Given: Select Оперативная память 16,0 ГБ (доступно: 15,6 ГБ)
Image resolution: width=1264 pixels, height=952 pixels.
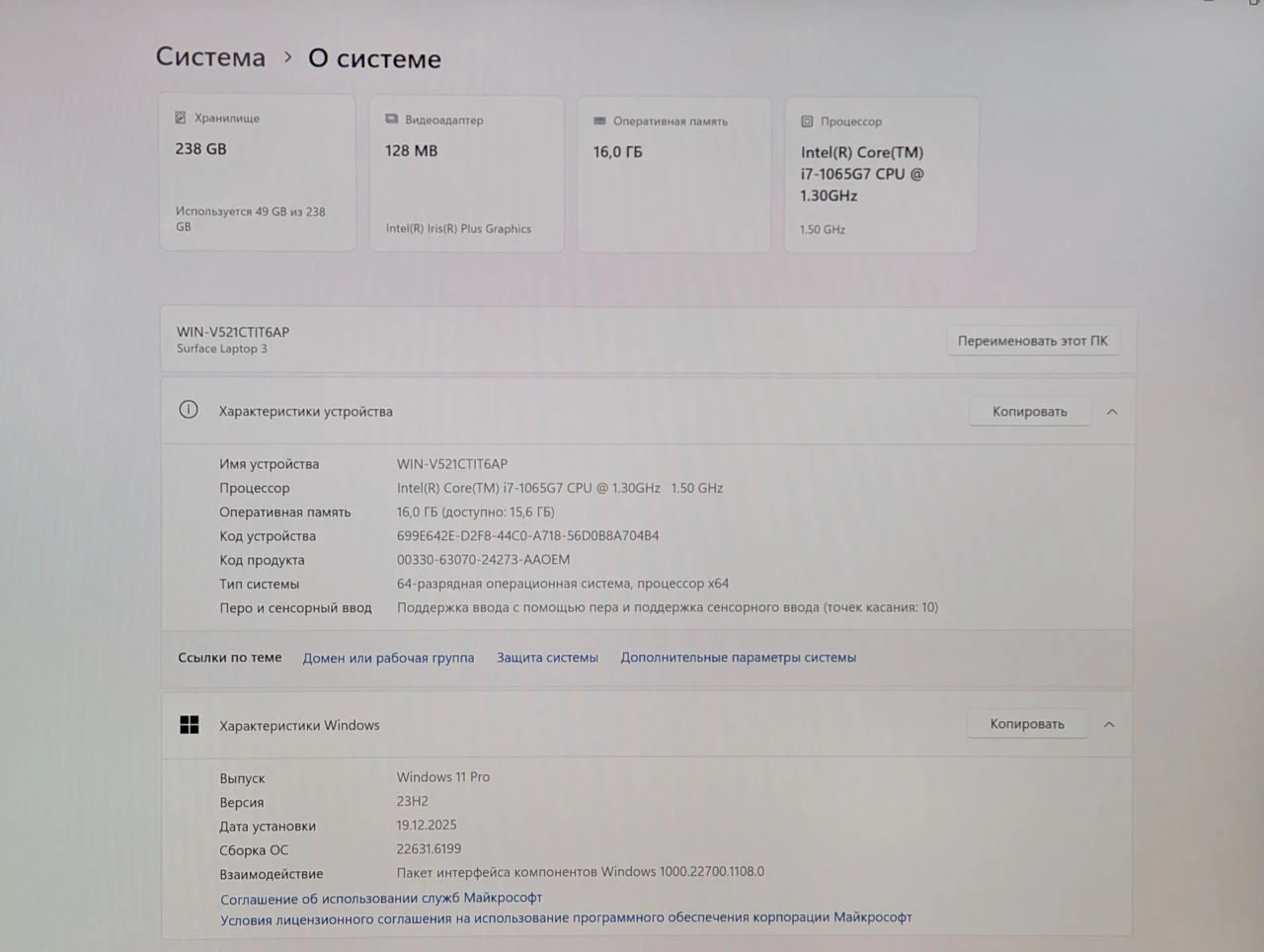Looking at the screenshot, I should click(476, 513).
